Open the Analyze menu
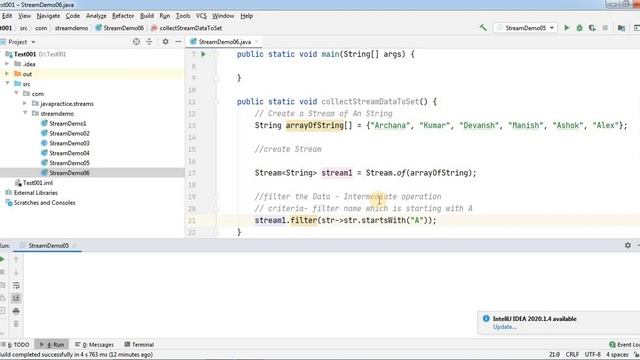Image resolution: width=640 pixels, height=360 pixels. click(x=96, y=16)
